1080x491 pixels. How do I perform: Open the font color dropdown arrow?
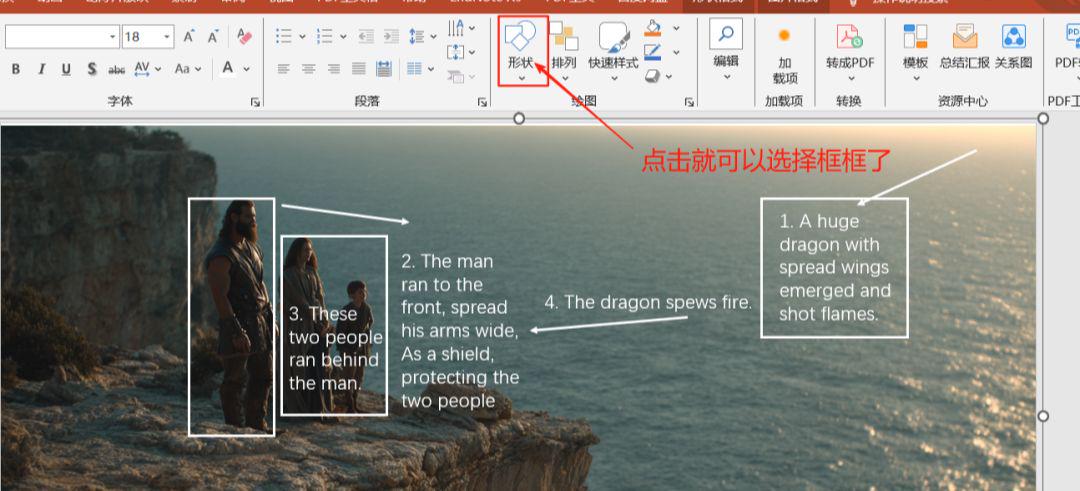(246, 69)
